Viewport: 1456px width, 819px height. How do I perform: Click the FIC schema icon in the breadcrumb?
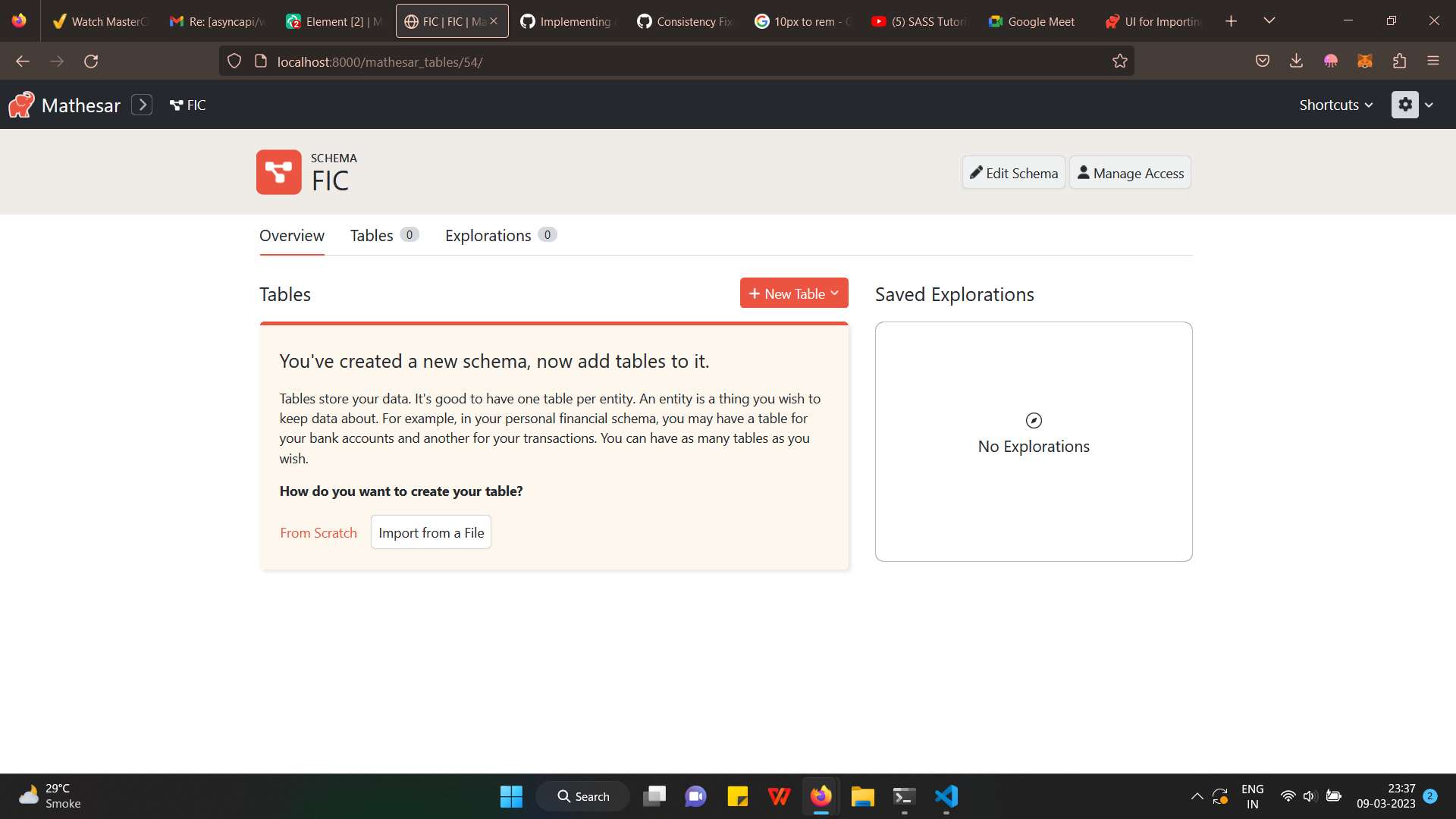(x=177, y=105)
